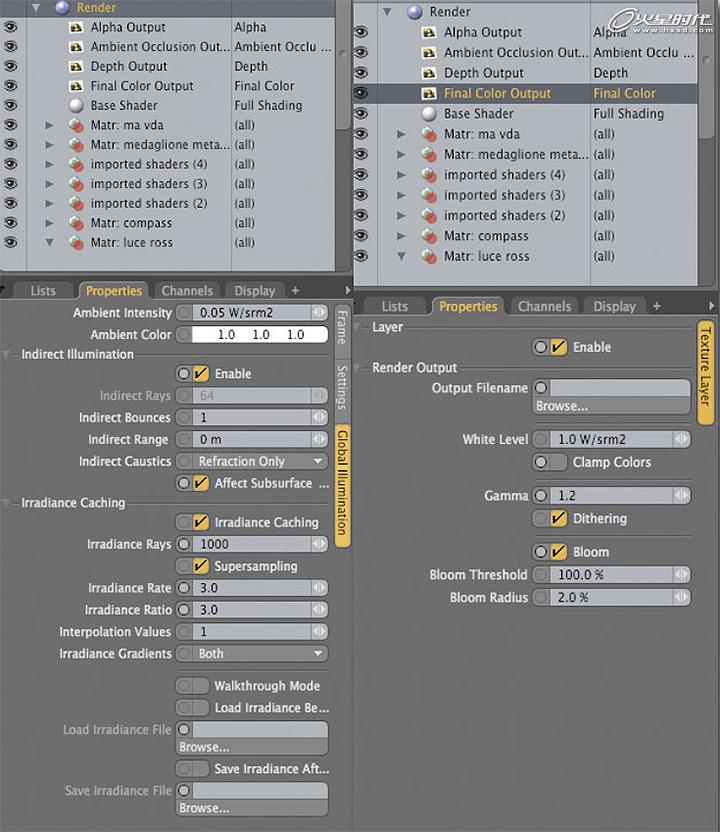Click the arrow icon at right of right tab bar

coord(712,306)
